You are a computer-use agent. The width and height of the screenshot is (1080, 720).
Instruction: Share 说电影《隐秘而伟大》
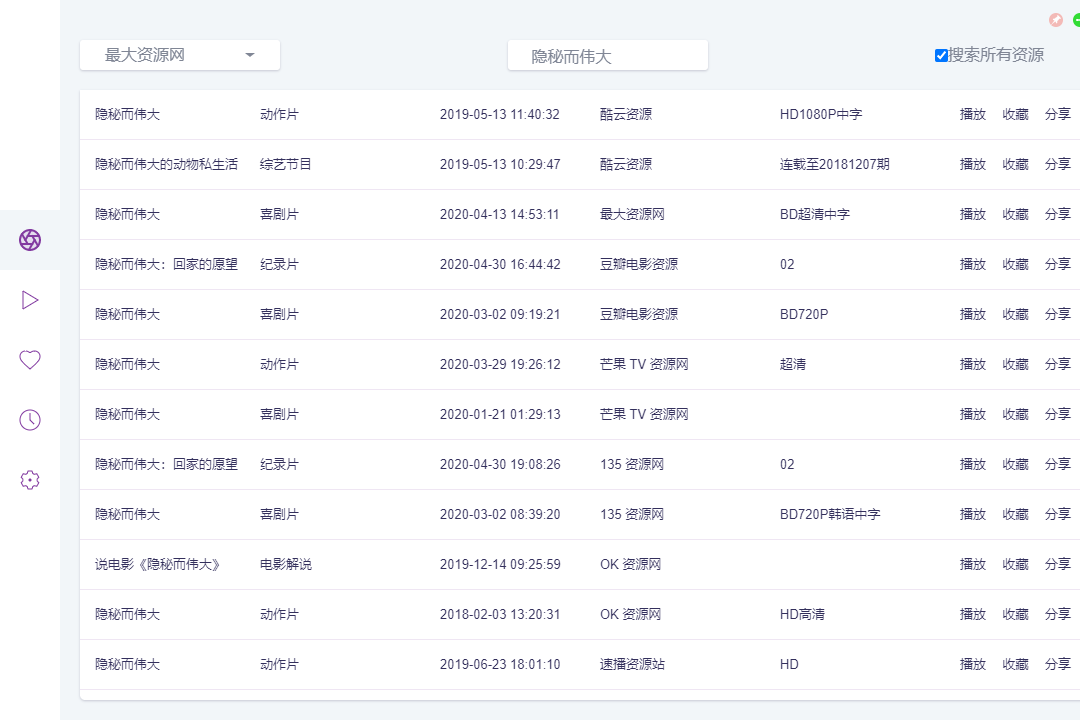coord(1057,564)
